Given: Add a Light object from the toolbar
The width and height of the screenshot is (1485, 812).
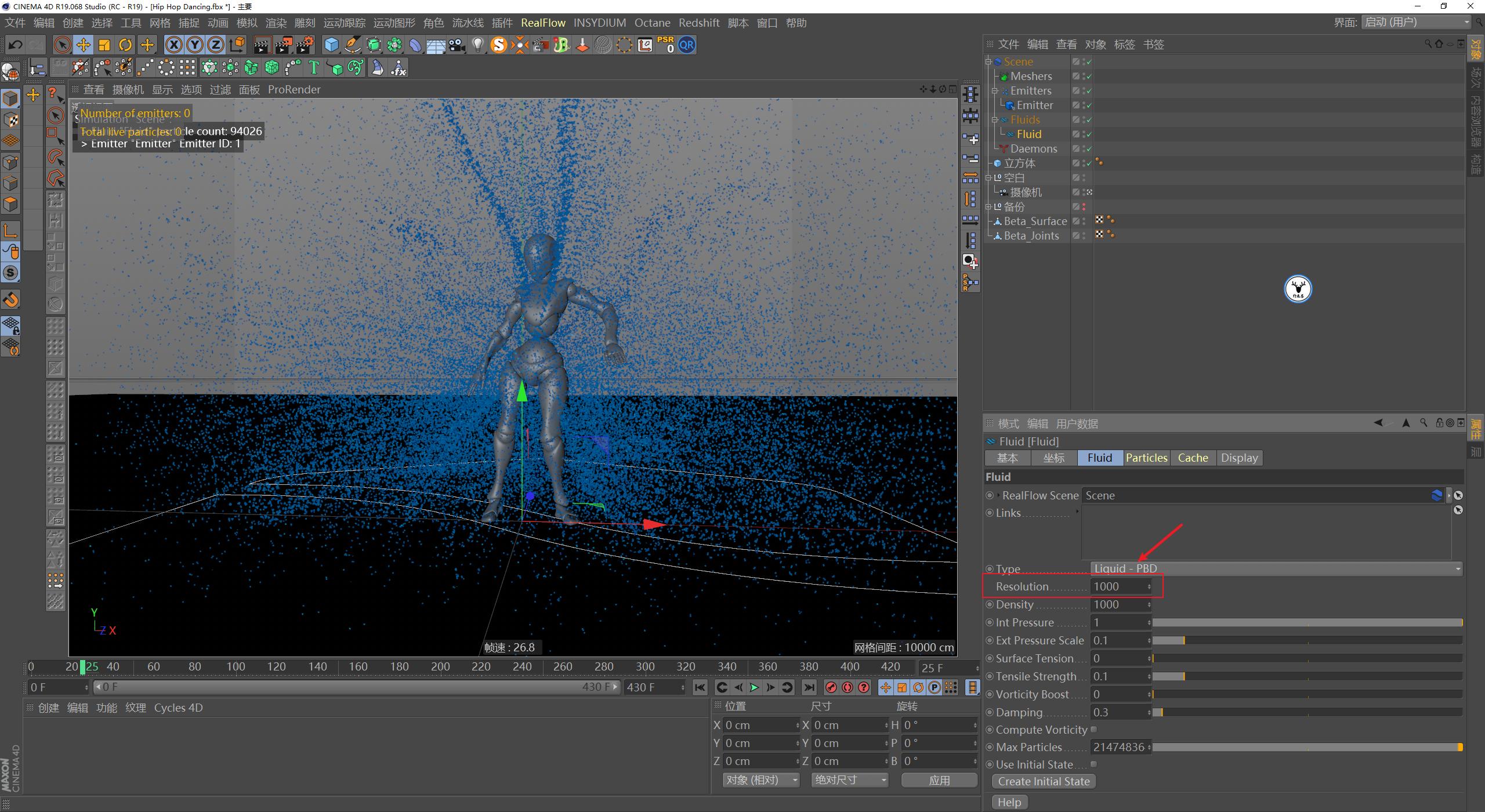Looking at the screenshot, I should [x=477, y=45].
